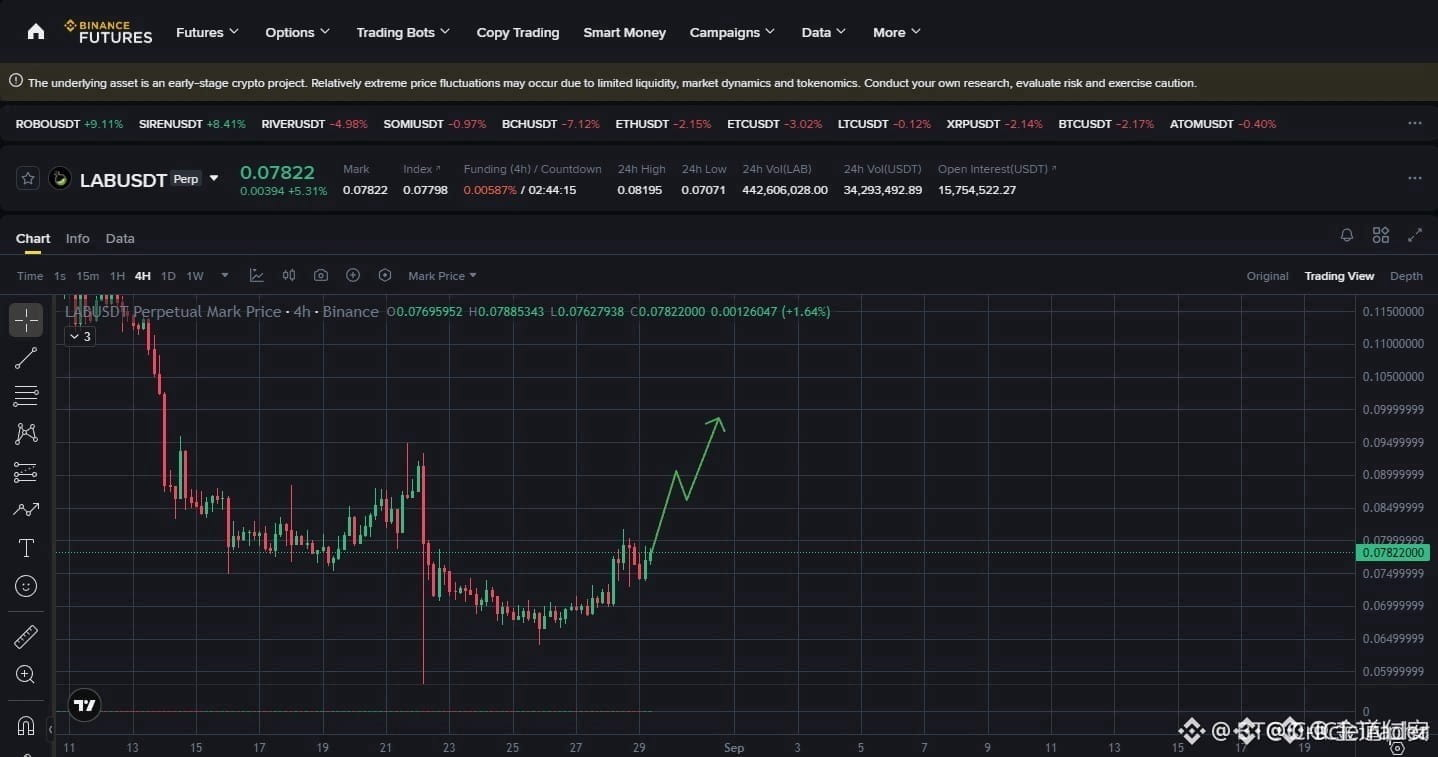Select the 1H time interval
This screenshot has width=1438, height=757.
coord(117,276)
